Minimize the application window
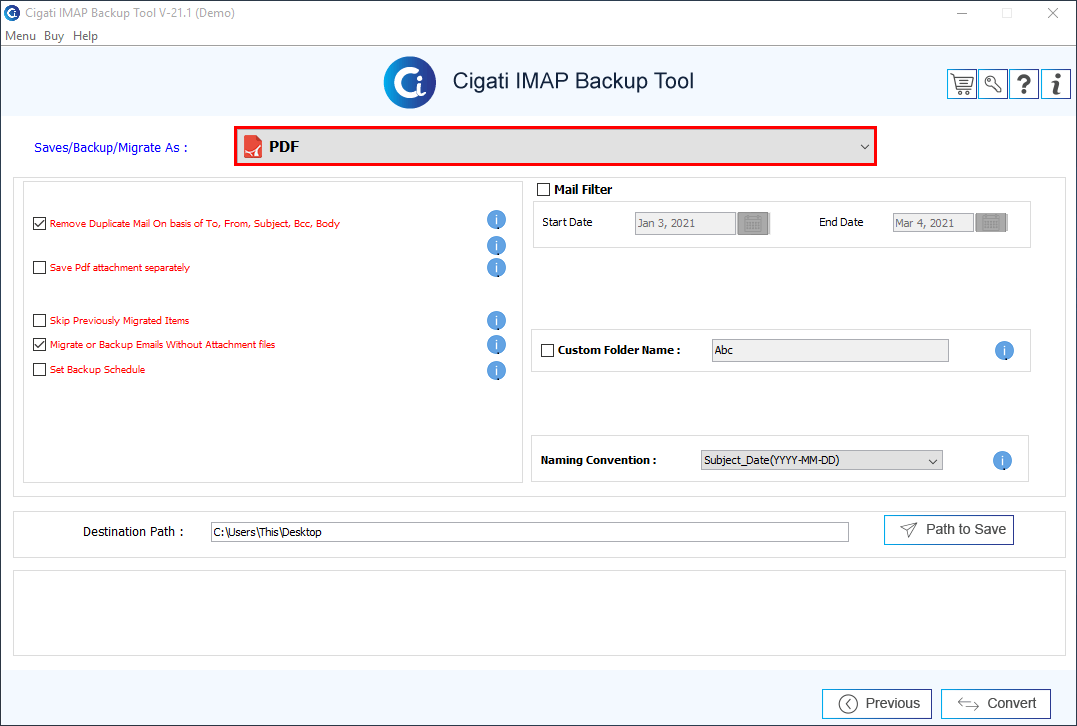This screenshot has width=1077, height=726. (x=962, y=13)
